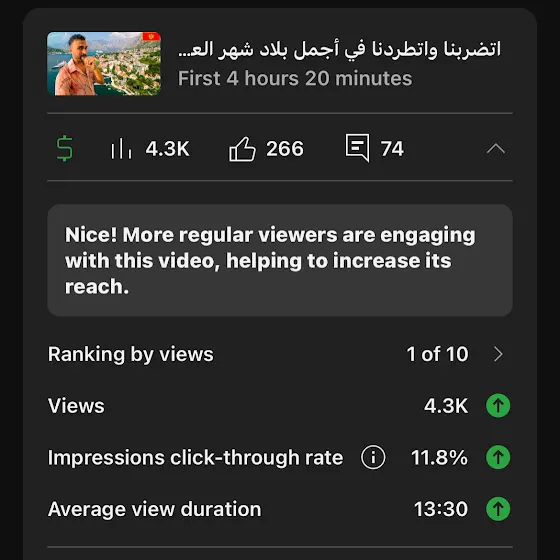Click the comments speech bubble icon
The width and height of the screenshot is (560, 560).
357,148
